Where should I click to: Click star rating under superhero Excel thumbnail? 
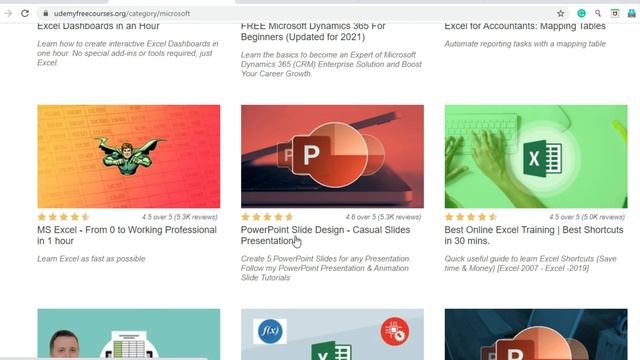pyautogui.click(x=63, y=217)
